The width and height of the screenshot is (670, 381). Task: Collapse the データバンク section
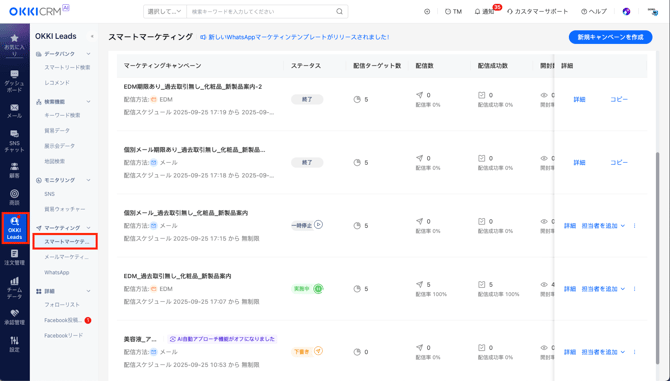point(88,54)
